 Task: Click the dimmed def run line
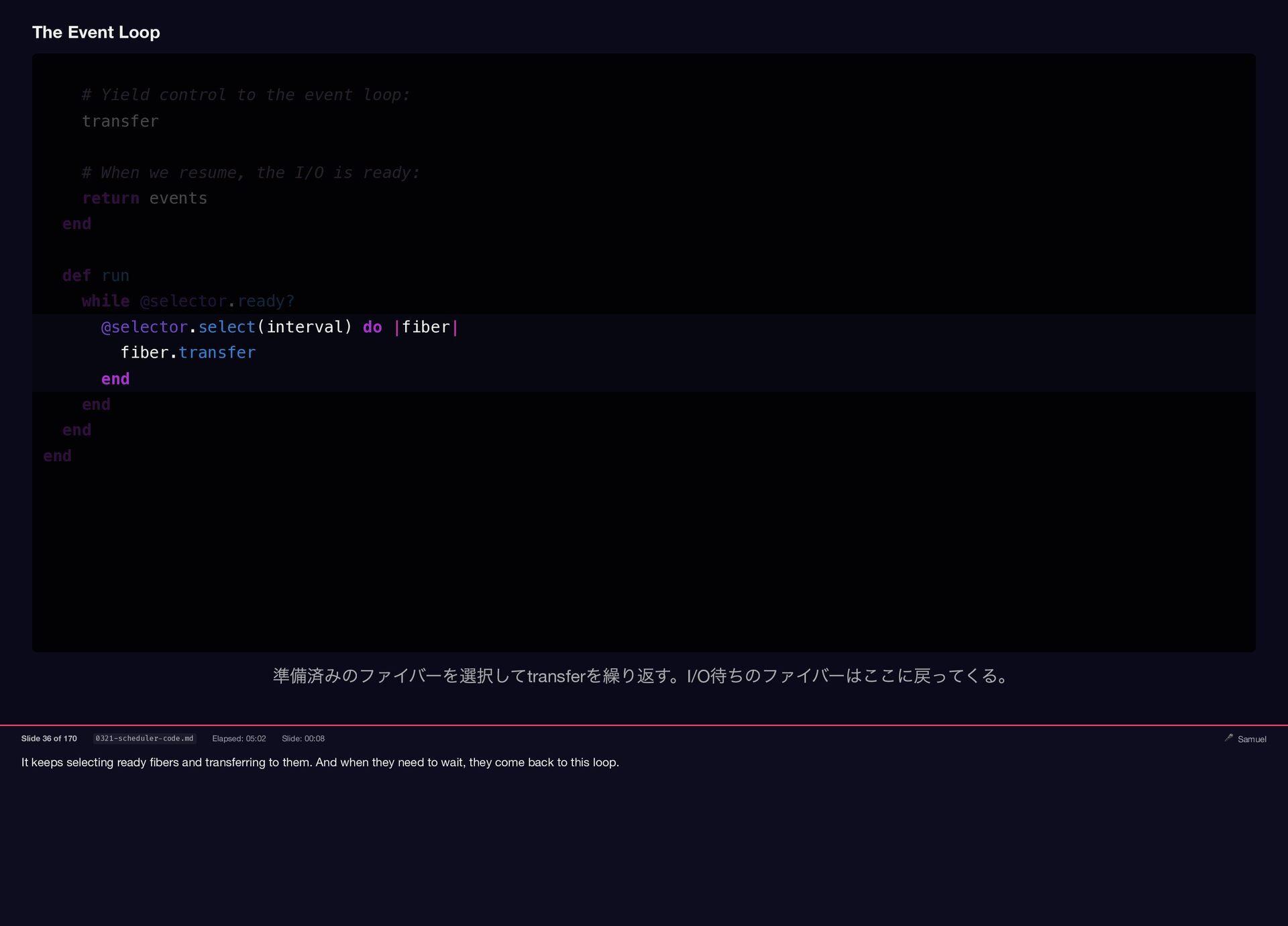96,275
